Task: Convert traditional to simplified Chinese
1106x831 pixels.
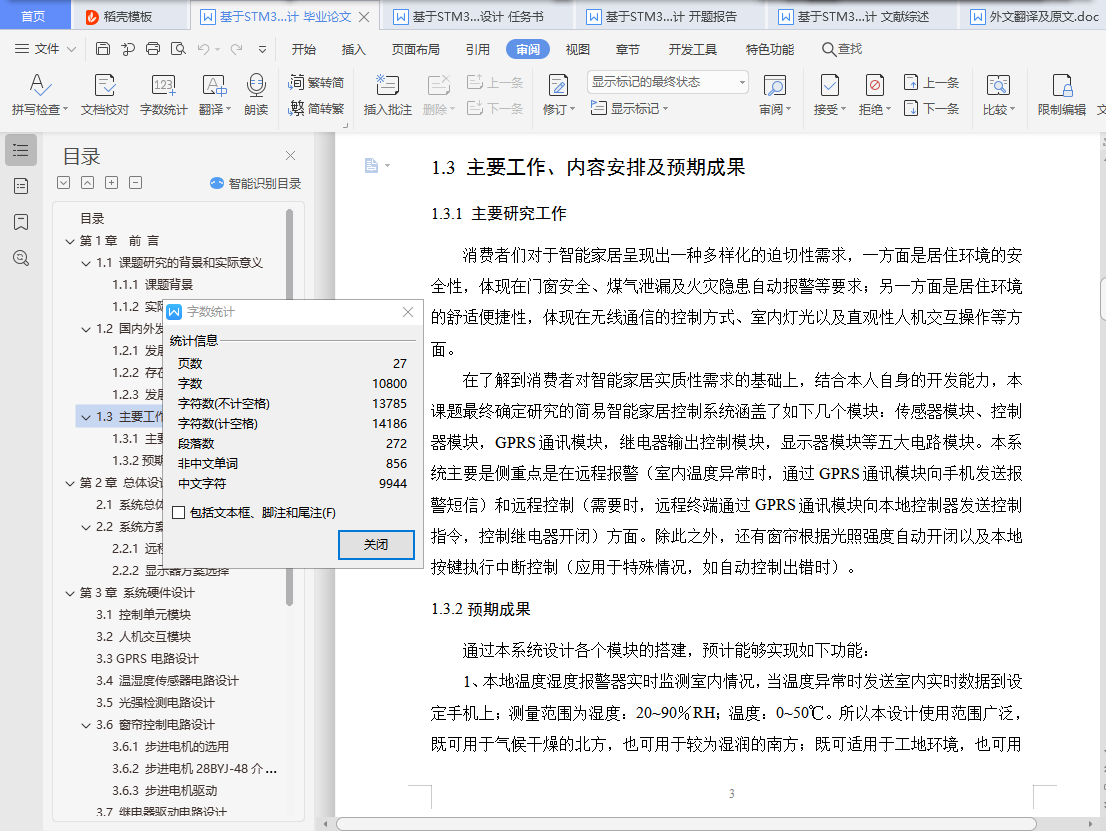Action: pos(316,83)
